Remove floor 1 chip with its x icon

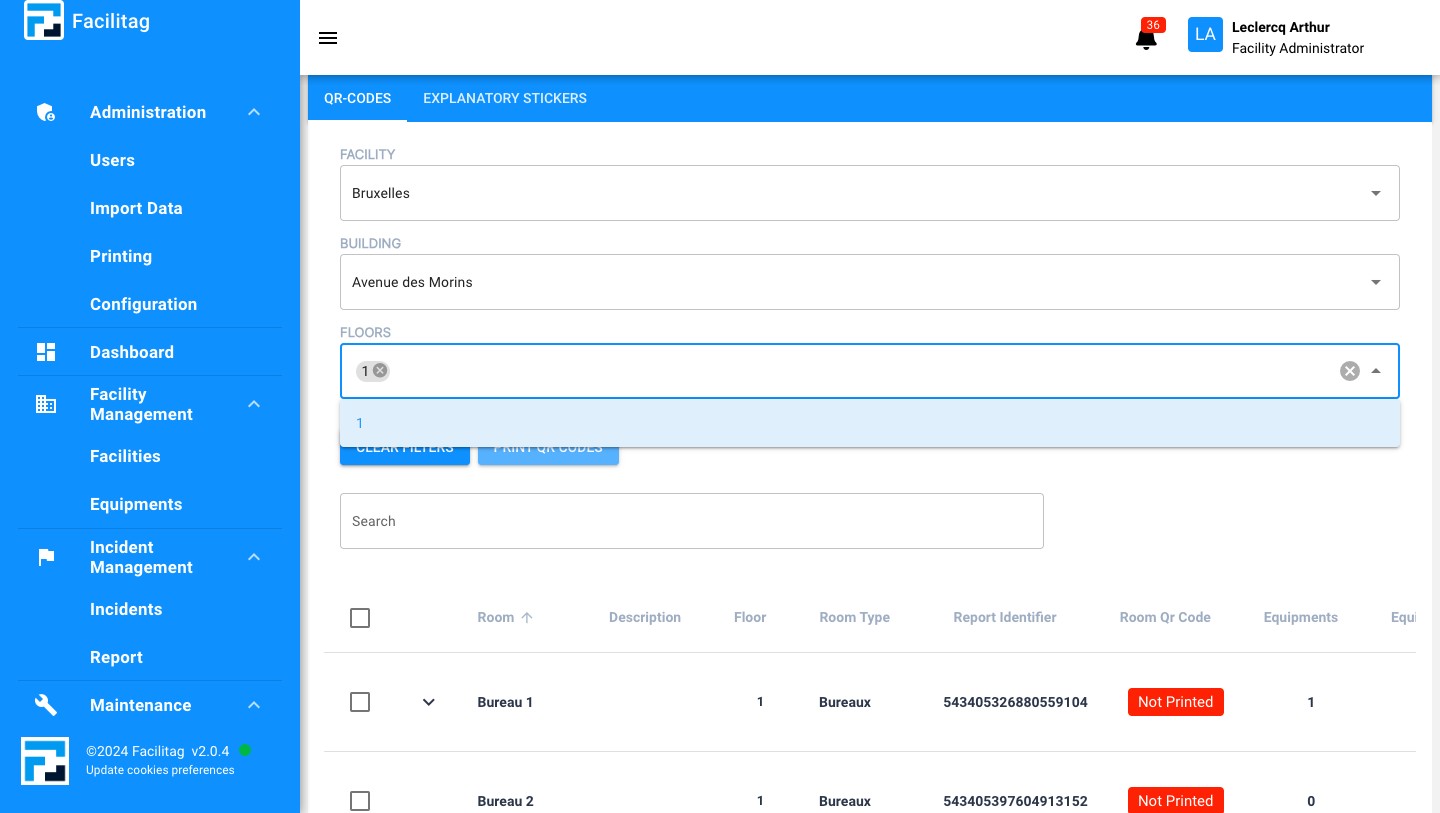click(381, 371)
